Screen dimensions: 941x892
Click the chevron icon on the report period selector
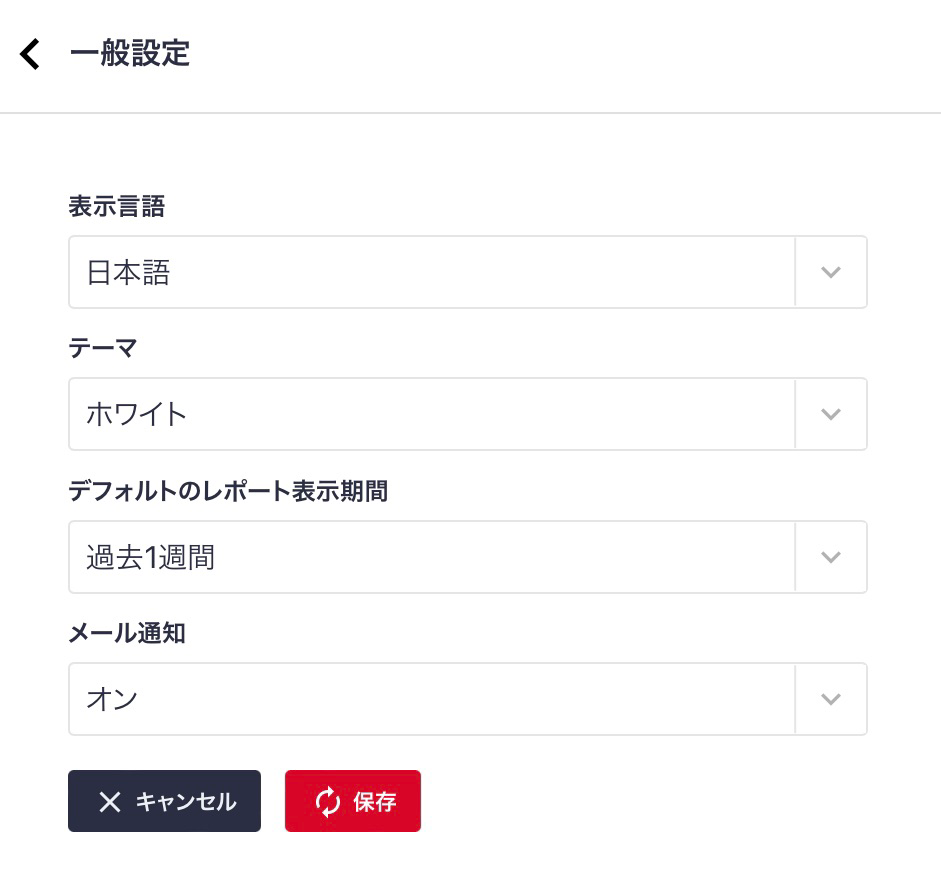[x=830, y=557]
